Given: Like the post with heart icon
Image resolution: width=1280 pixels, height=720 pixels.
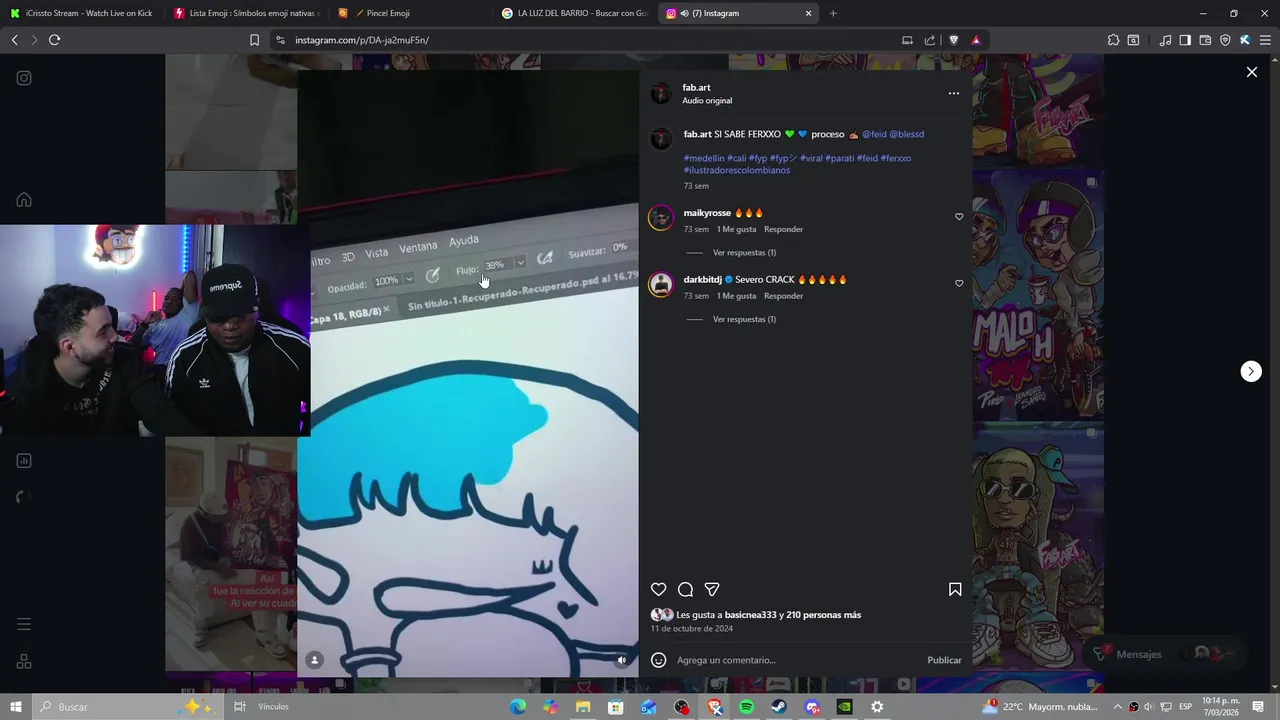Looking at the screenshot, I should [x=658, y=590].
